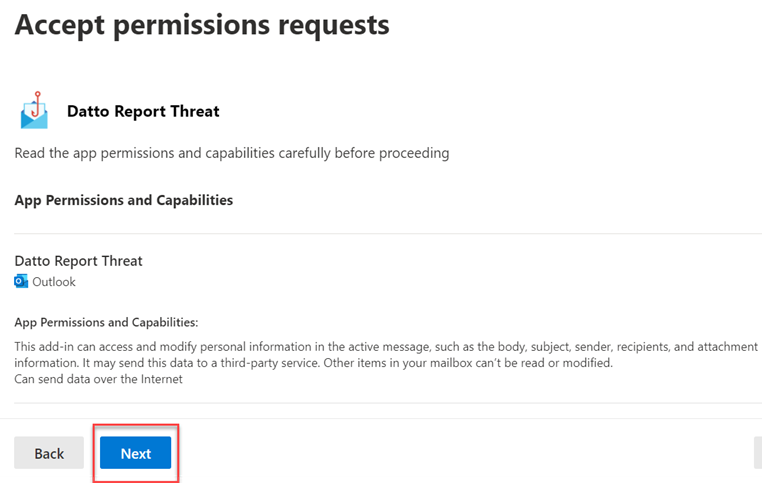Click the 'This add-in can access and modify' sentence

point(386,355)
